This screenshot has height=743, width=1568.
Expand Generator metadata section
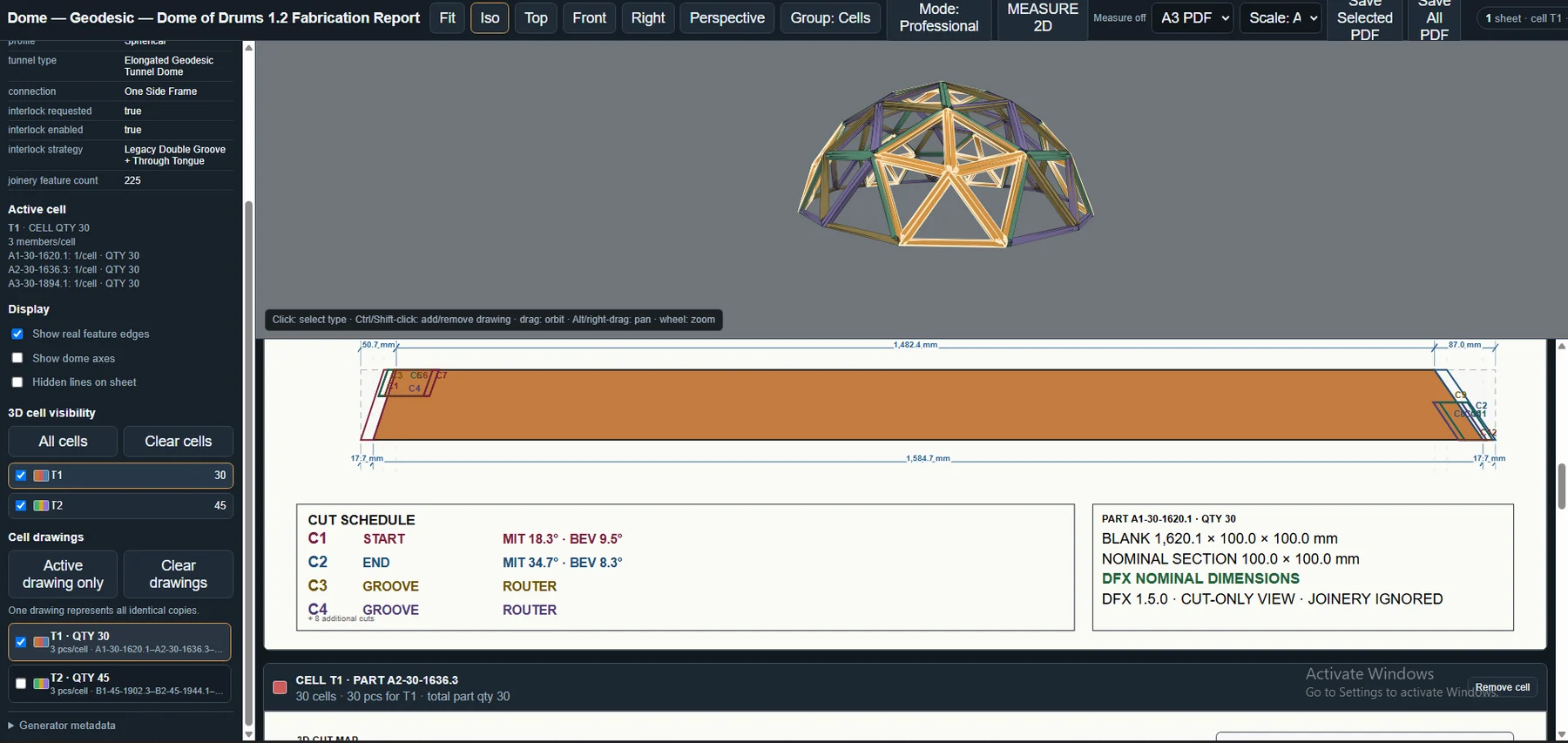click(x=62, y=725)
